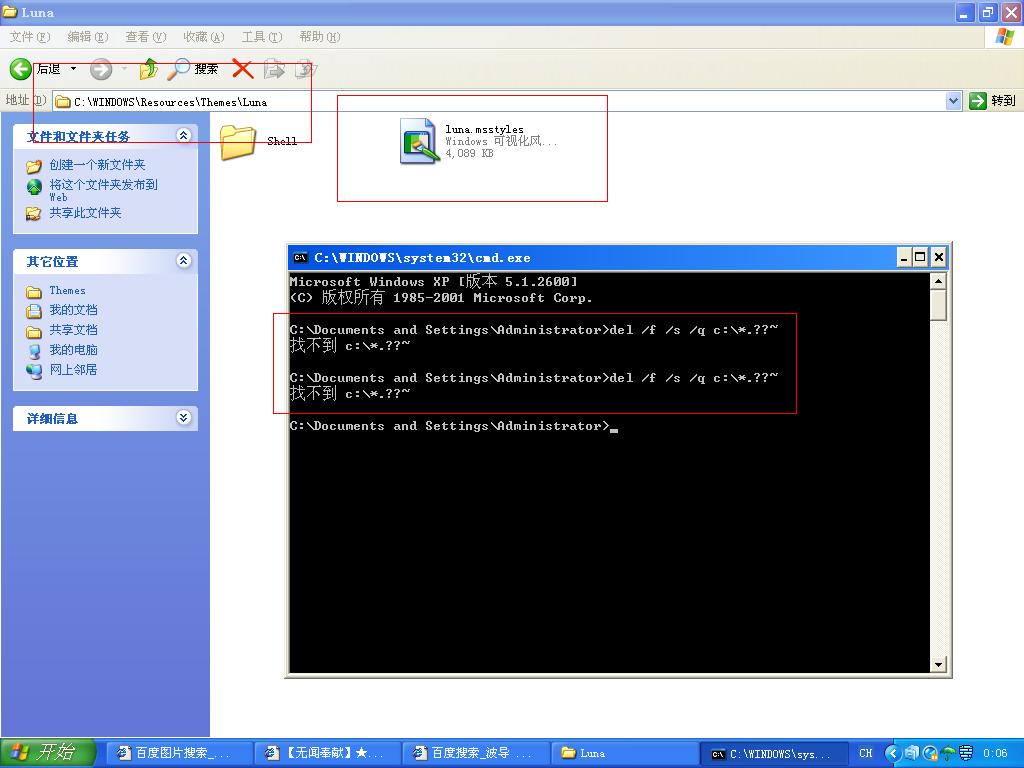Minimize the Luna Explorer window
This screenshot has height=768, width=1024.
click(x=966, y=12)
